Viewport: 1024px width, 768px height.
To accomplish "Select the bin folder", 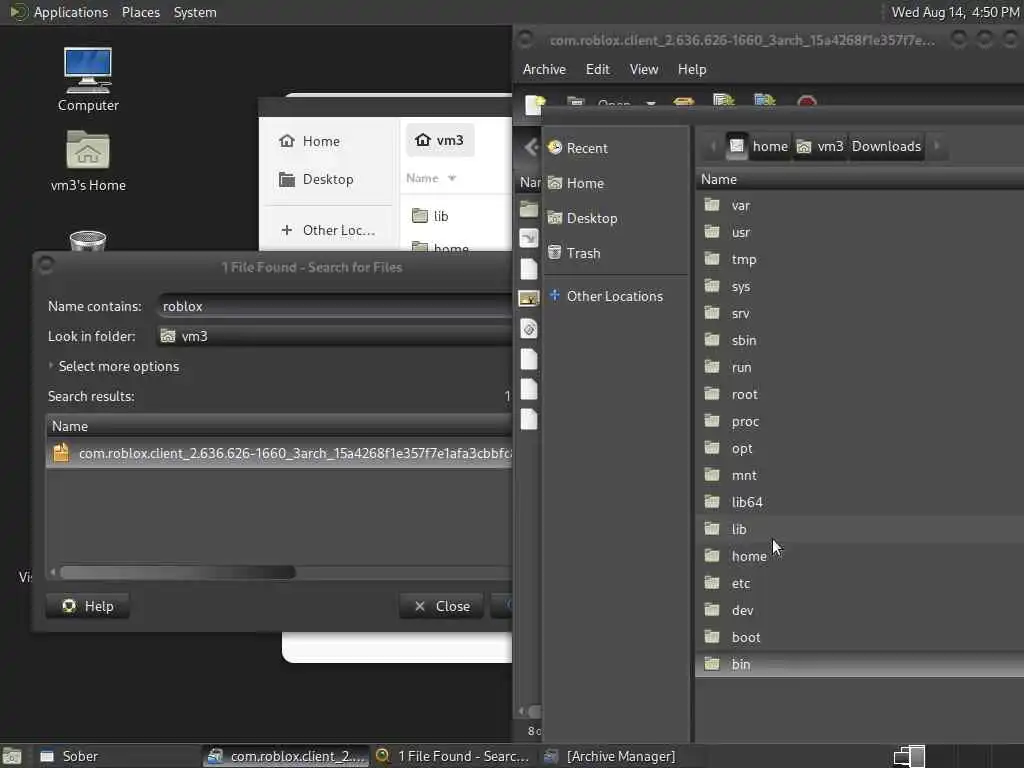I will click(859, 664).
